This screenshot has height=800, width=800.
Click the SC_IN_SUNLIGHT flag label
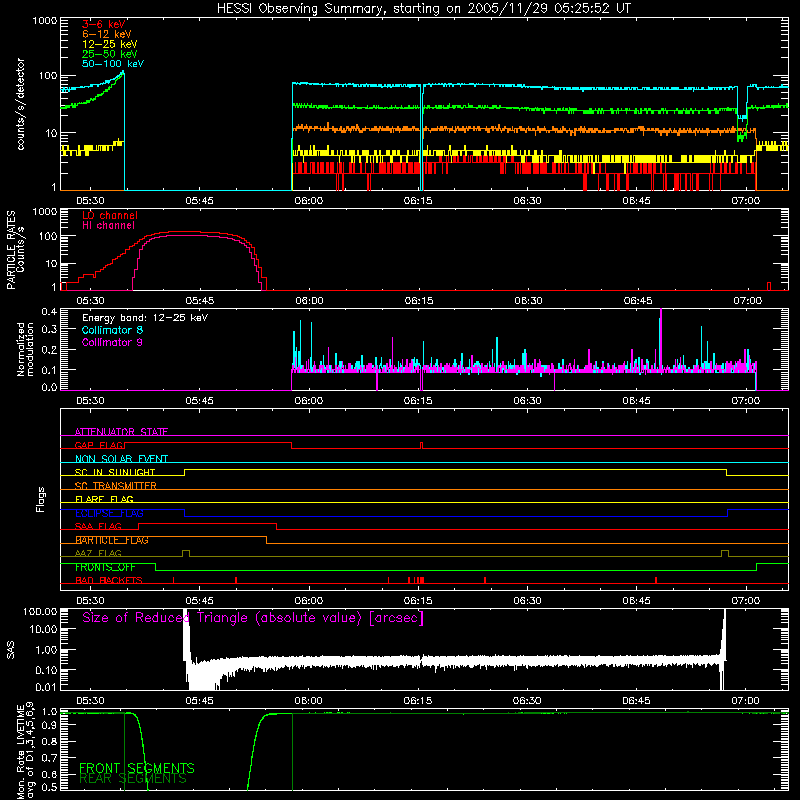115,472
